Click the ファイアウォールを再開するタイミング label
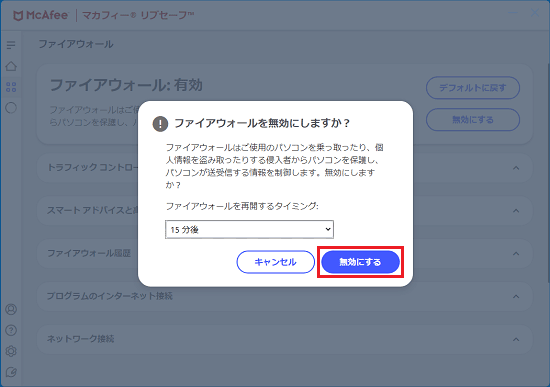The width and height of the screenshot is (550, 387). click(x=242, y=206)
